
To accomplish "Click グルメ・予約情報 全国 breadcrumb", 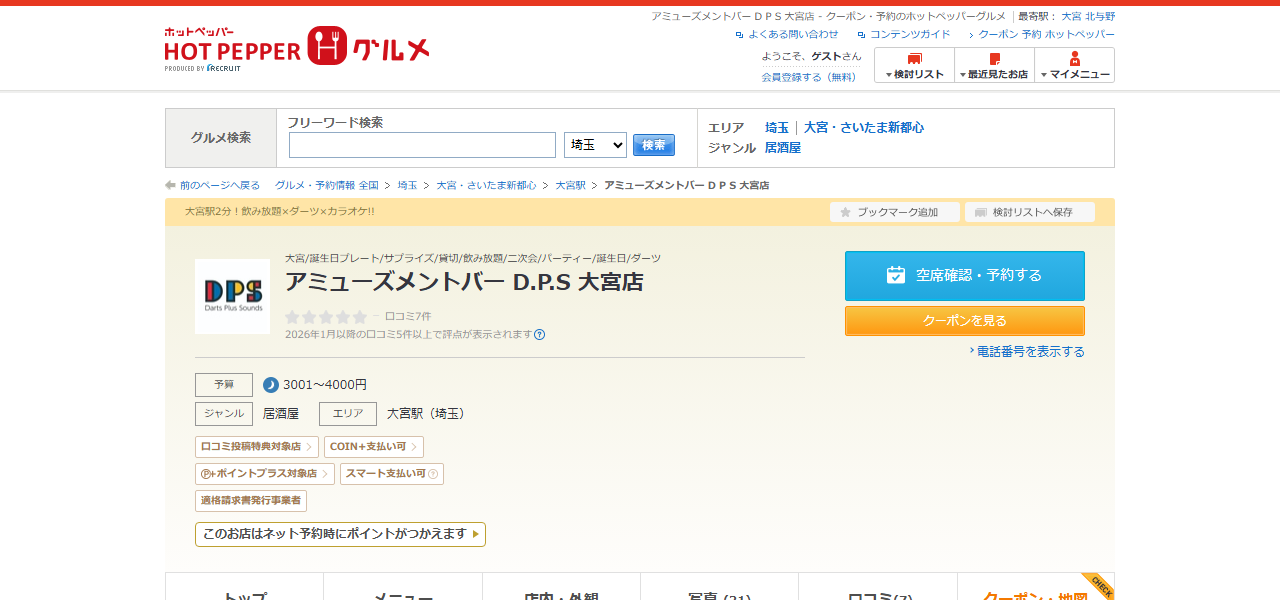I will [327, 185].
